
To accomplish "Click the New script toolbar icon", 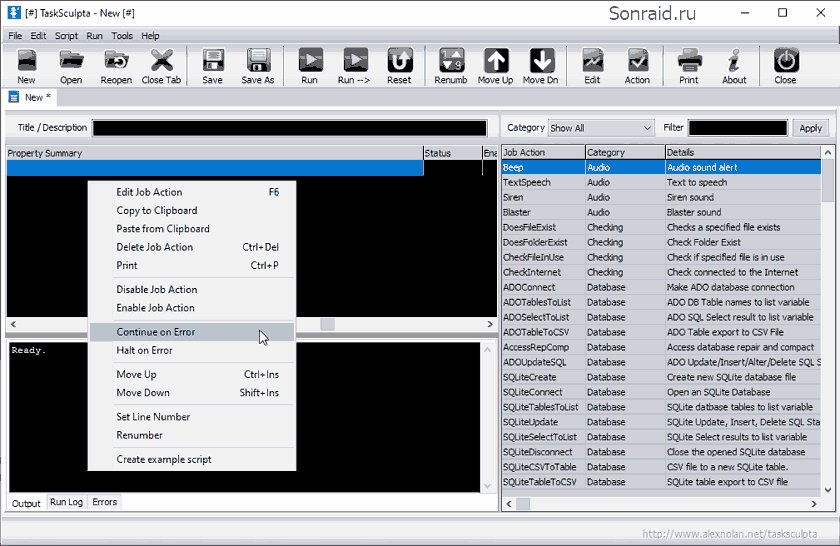I will [x=26, y=61].
